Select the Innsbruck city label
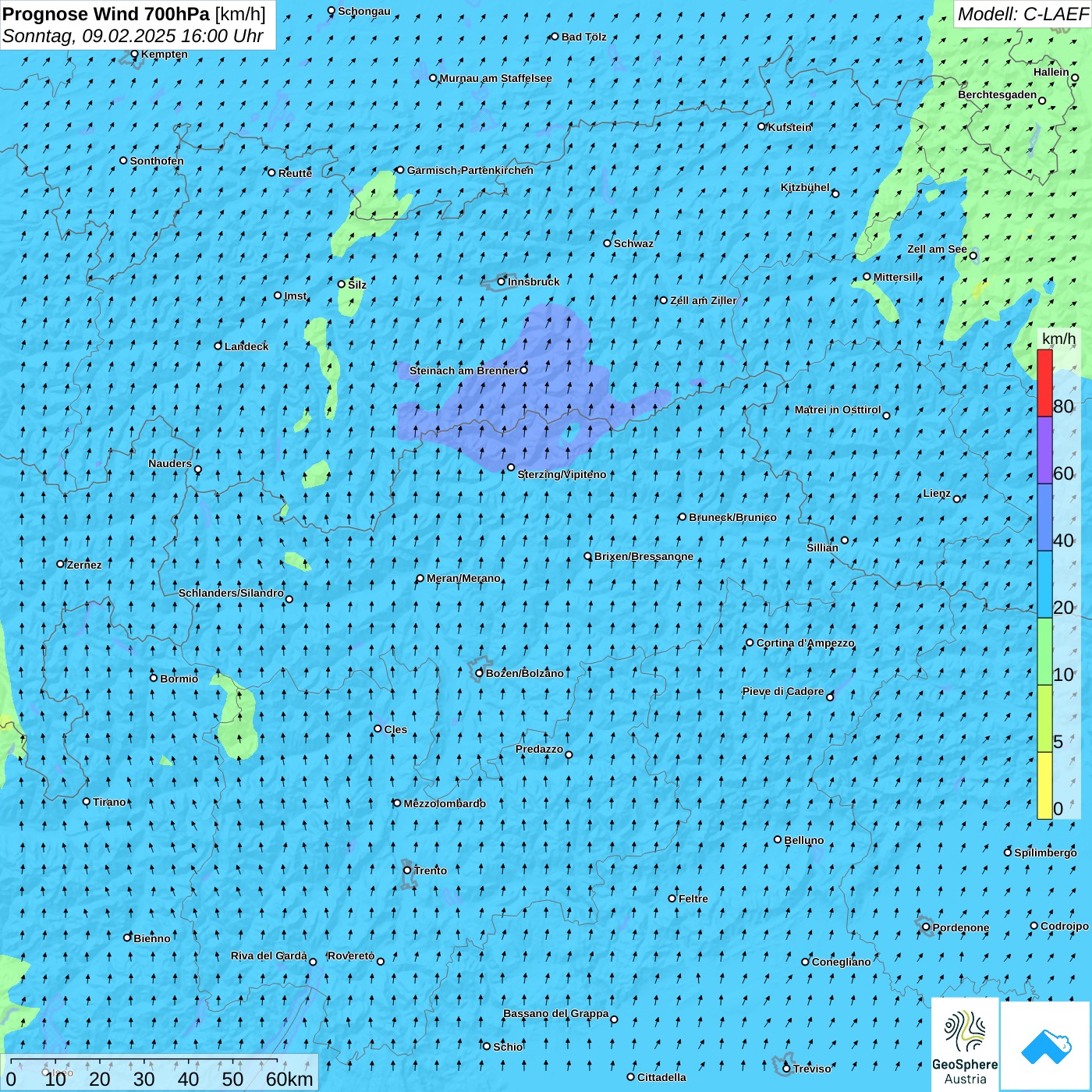 pyautogui.click(x=534, y=282)
